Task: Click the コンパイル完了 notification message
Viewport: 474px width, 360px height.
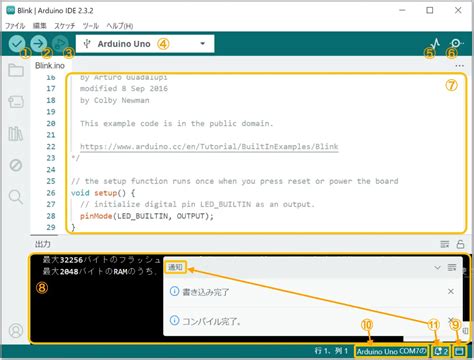Action: (x=211, y=321)
